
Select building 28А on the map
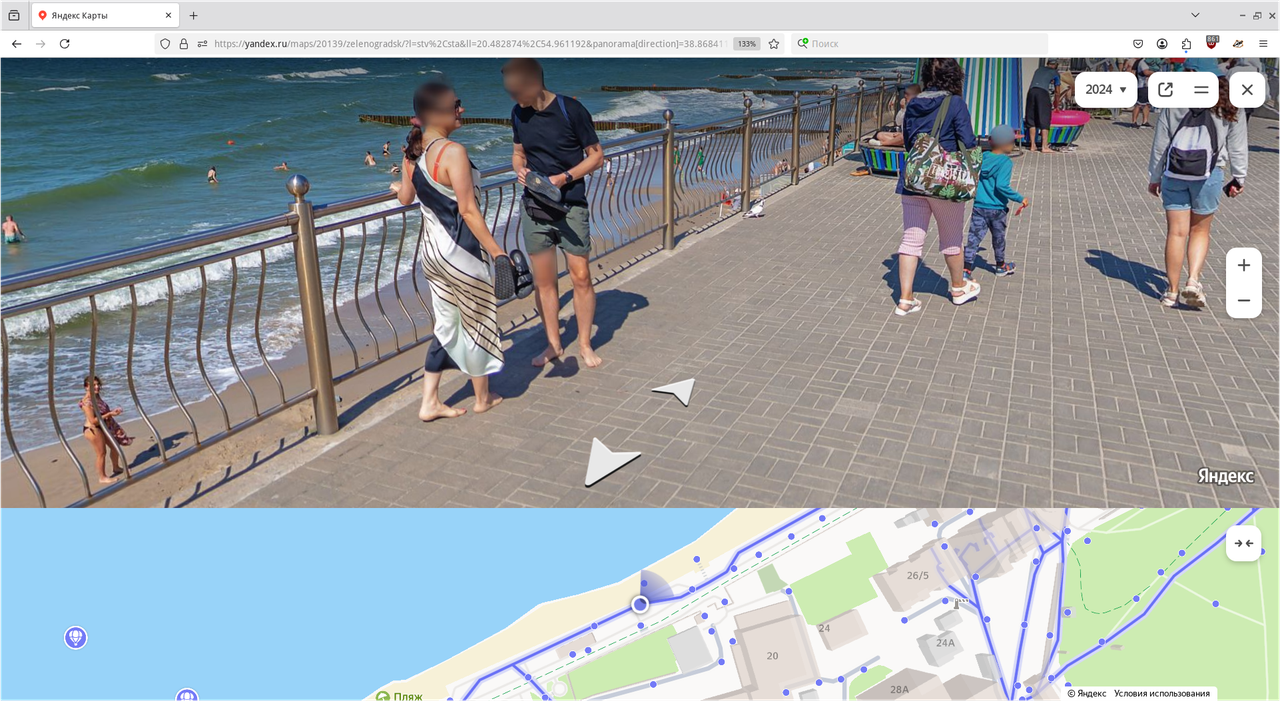(x=899, y=689)
